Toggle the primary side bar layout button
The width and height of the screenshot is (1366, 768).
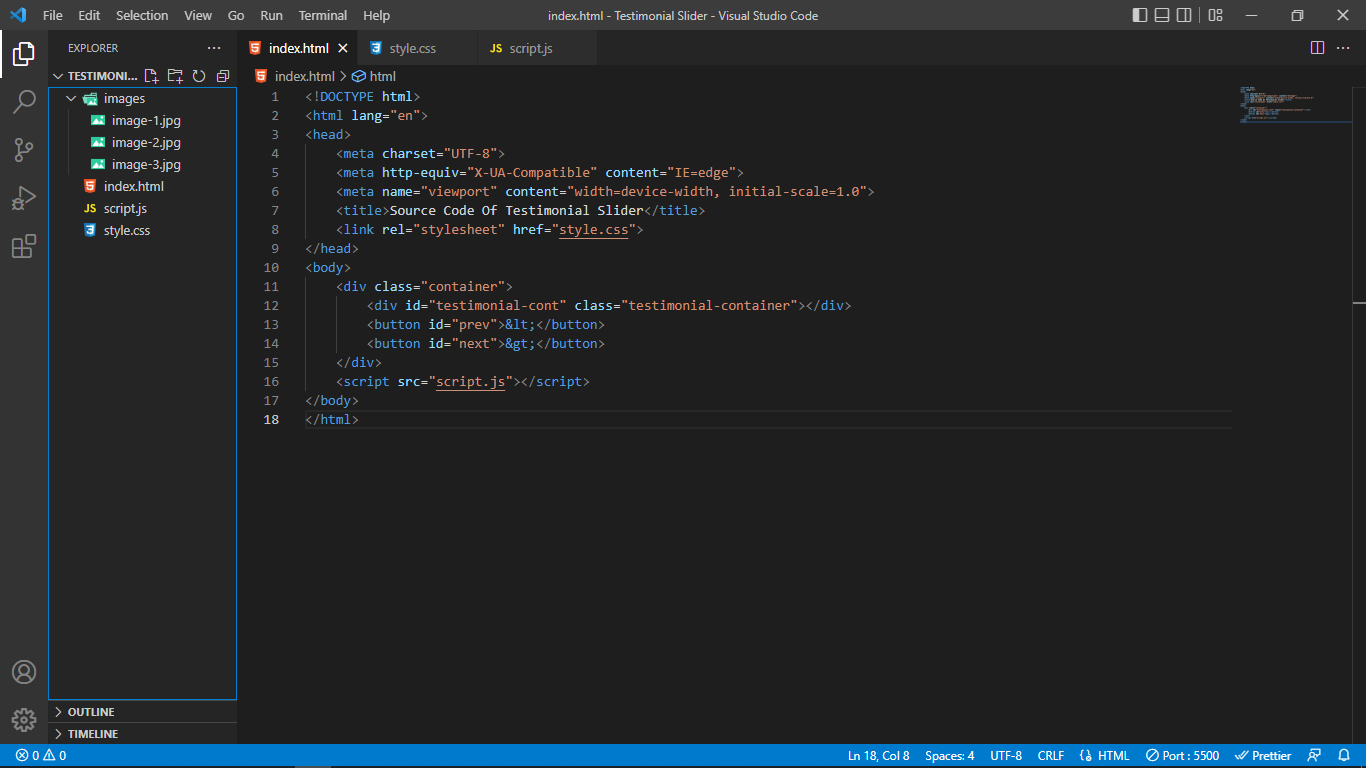pos(1140,15)
